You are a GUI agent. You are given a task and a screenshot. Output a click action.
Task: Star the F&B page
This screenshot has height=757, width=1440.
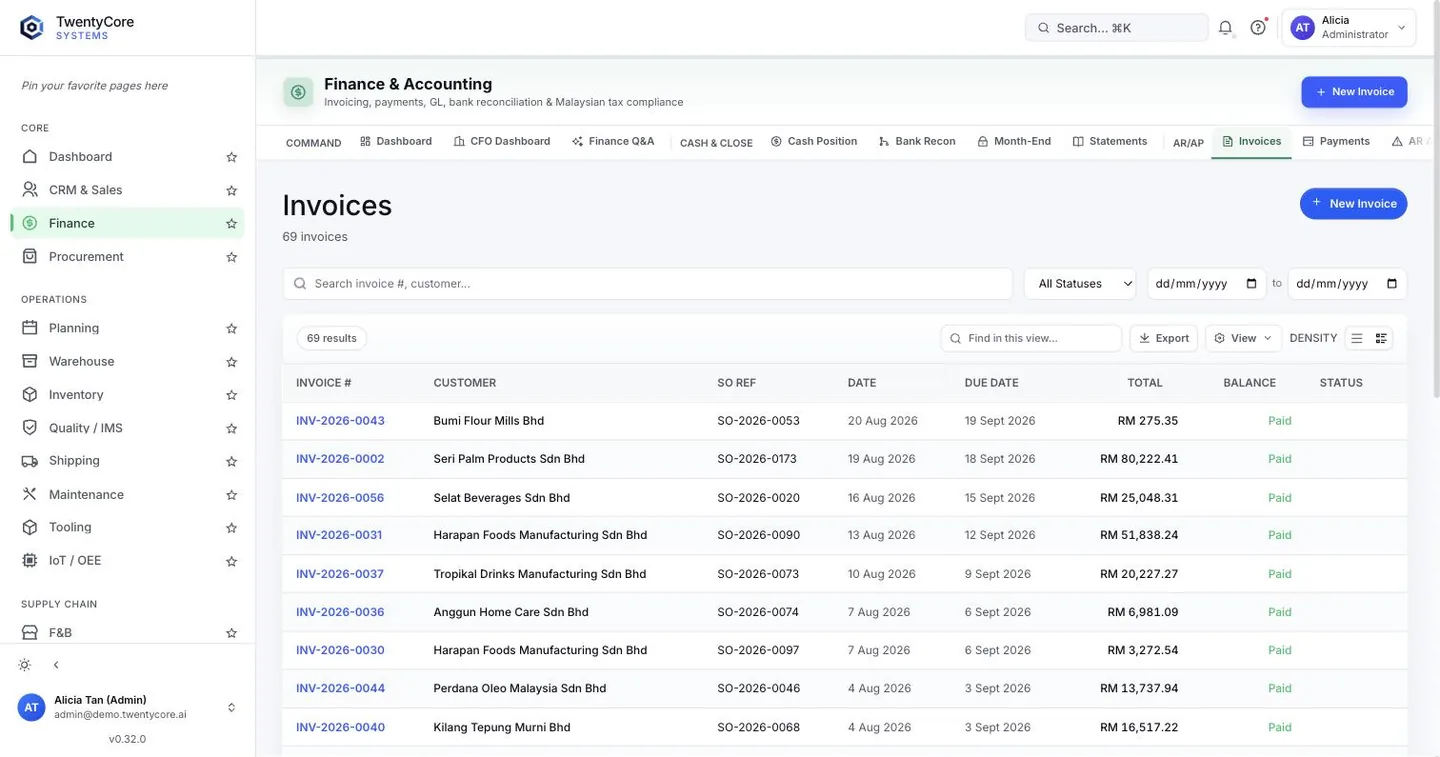(x=231, y=633)
